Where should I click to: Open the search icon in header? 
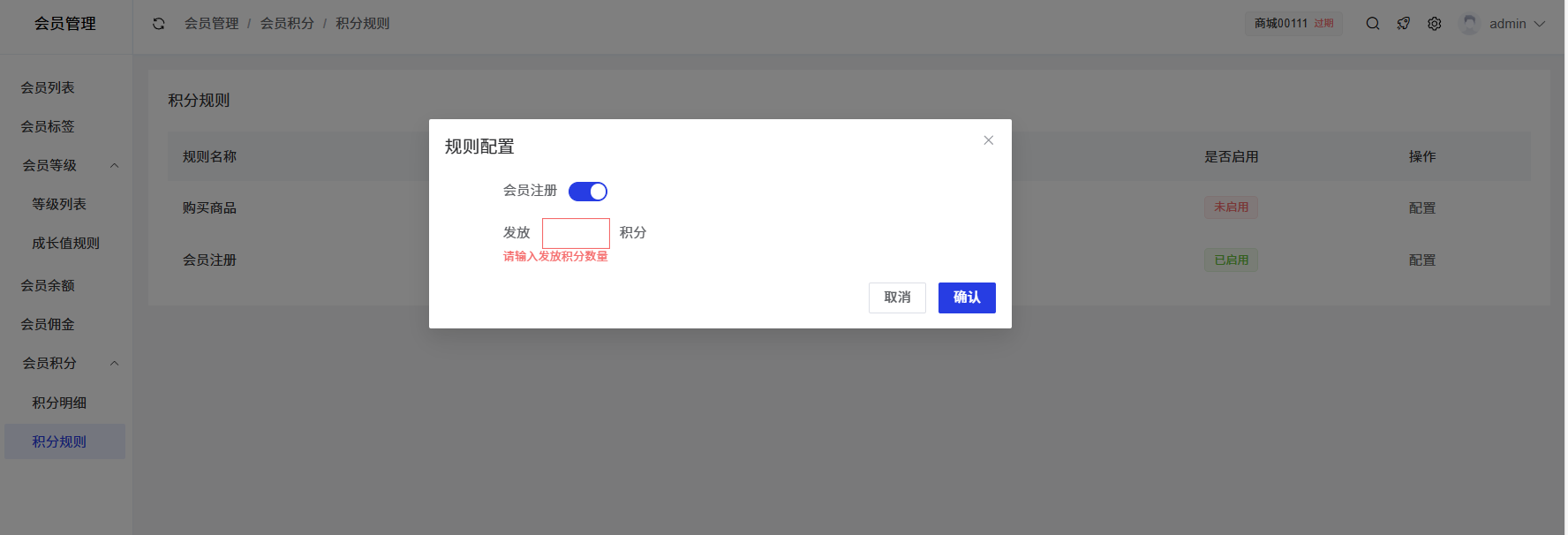coord(1373,24)
